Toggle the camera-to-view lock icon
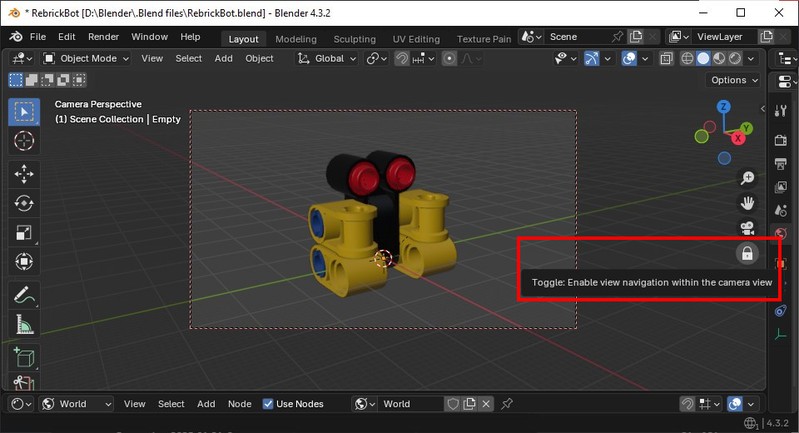The width and height of the screenshot is (799, 433). [x=747, y=254]
